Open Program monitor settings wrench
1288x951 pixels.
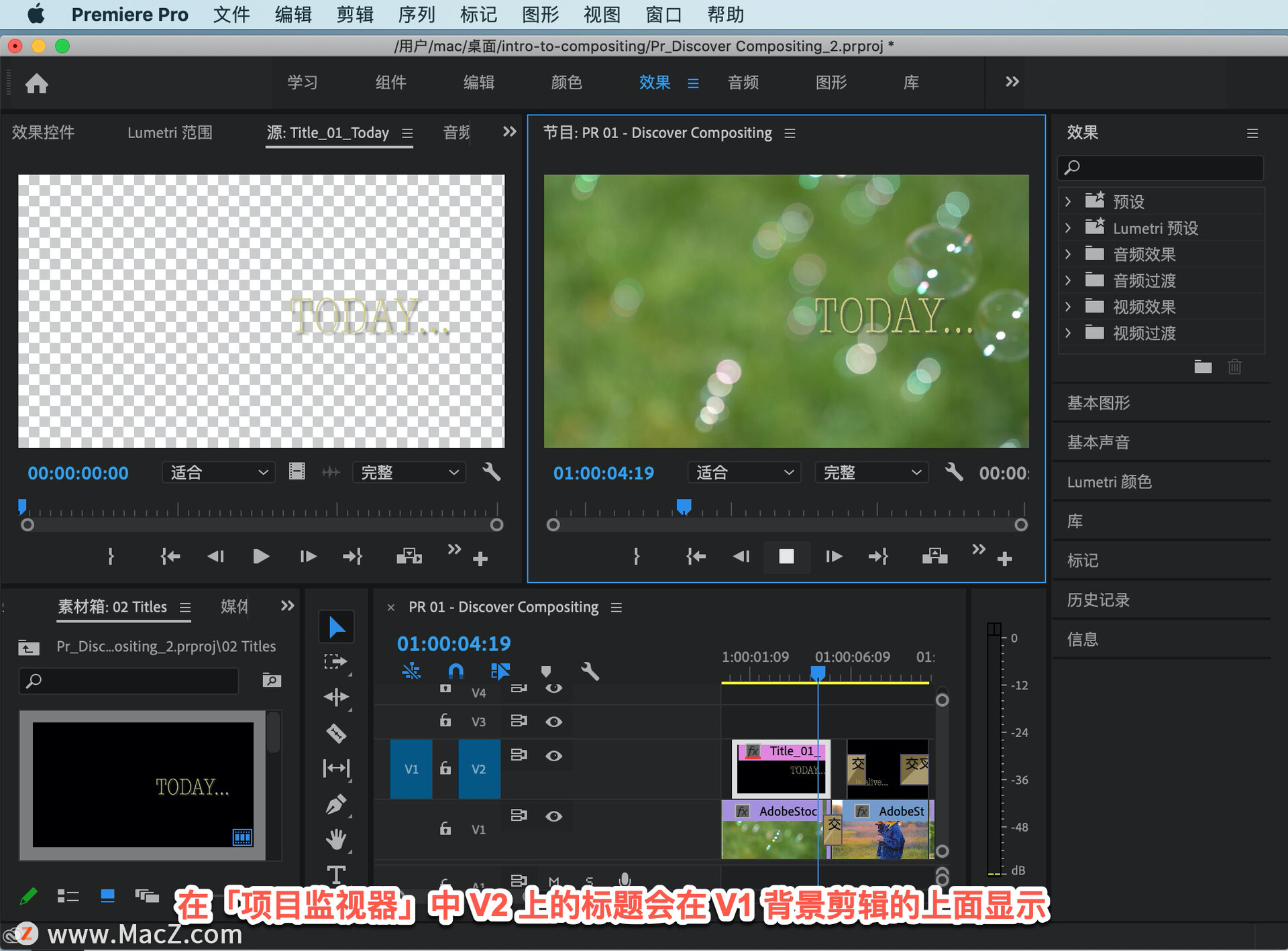coord(953,471)
